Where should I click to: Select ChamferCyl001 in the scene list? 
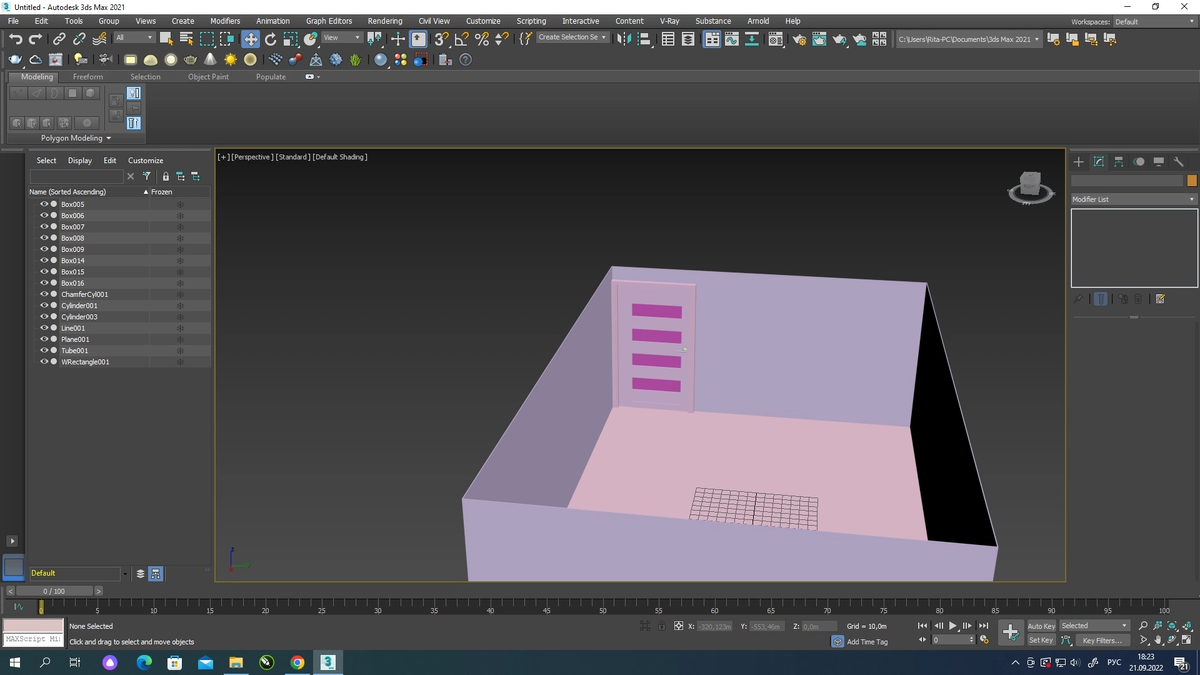[x=85, y=294]
